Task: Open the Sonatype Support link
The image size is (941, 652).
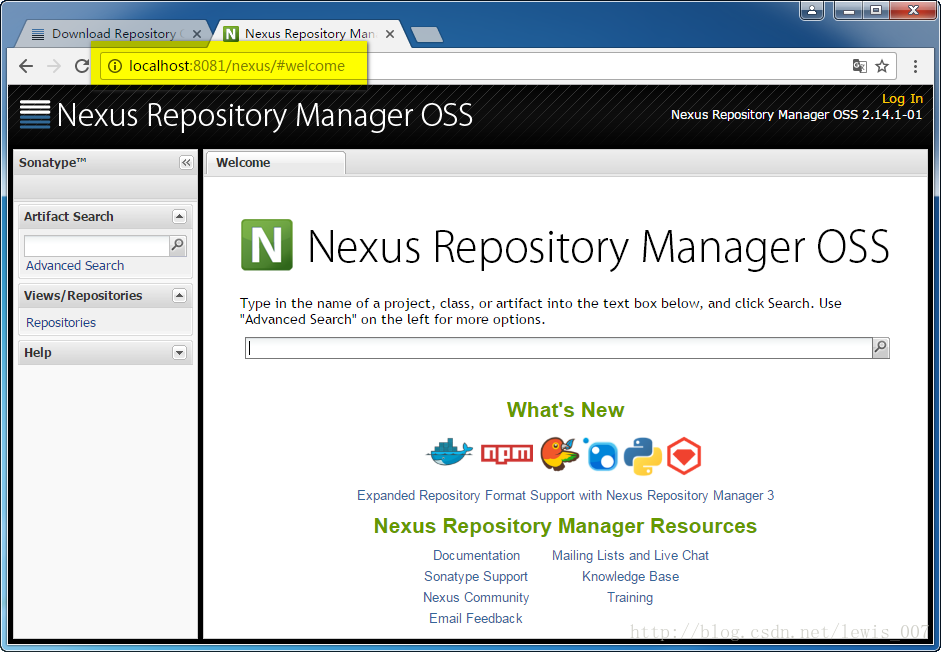Action: [x=476, y=576]
